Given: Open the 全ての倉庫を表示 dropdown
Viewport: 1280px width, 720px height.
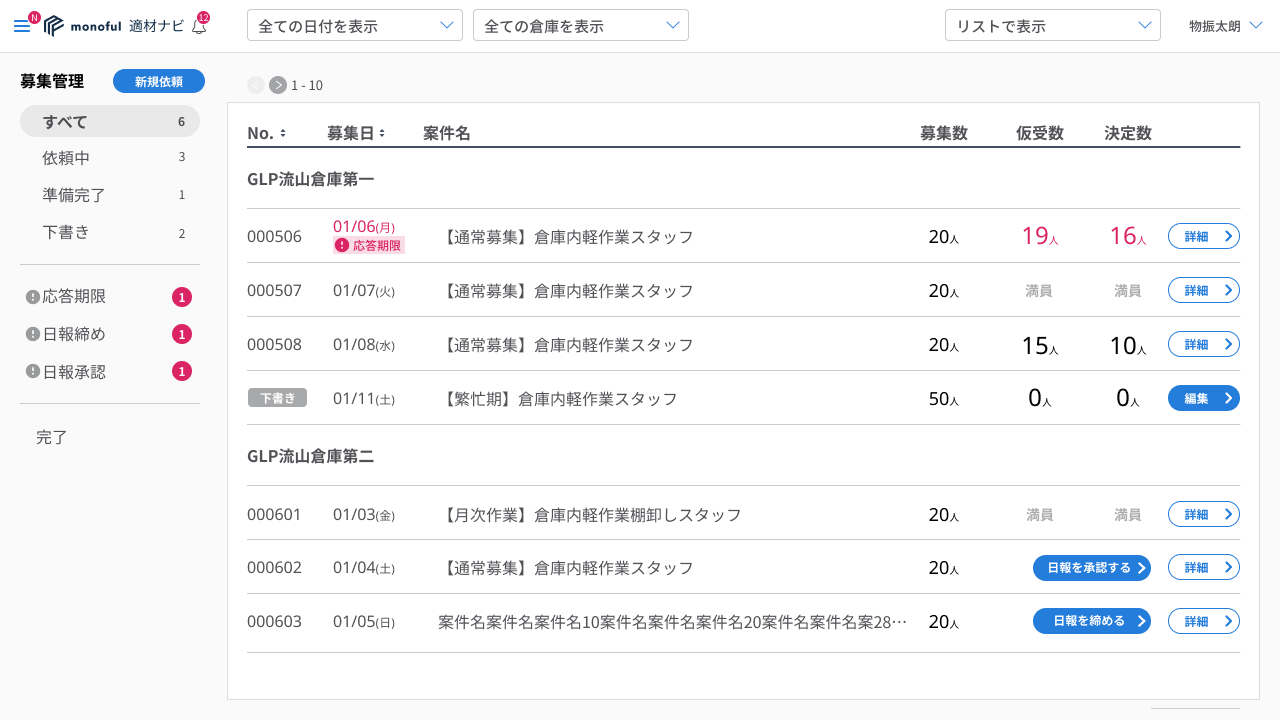Looking at the screenshot, I should coord(580,25).
